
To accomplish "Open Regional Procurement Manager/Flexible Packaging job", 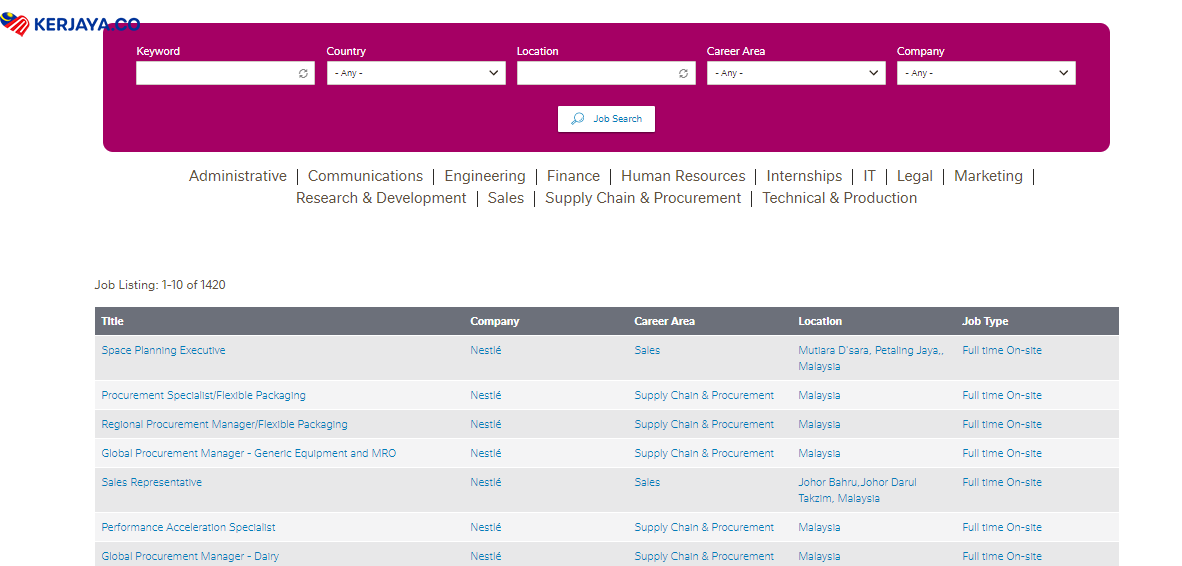I will pos(225,424).
